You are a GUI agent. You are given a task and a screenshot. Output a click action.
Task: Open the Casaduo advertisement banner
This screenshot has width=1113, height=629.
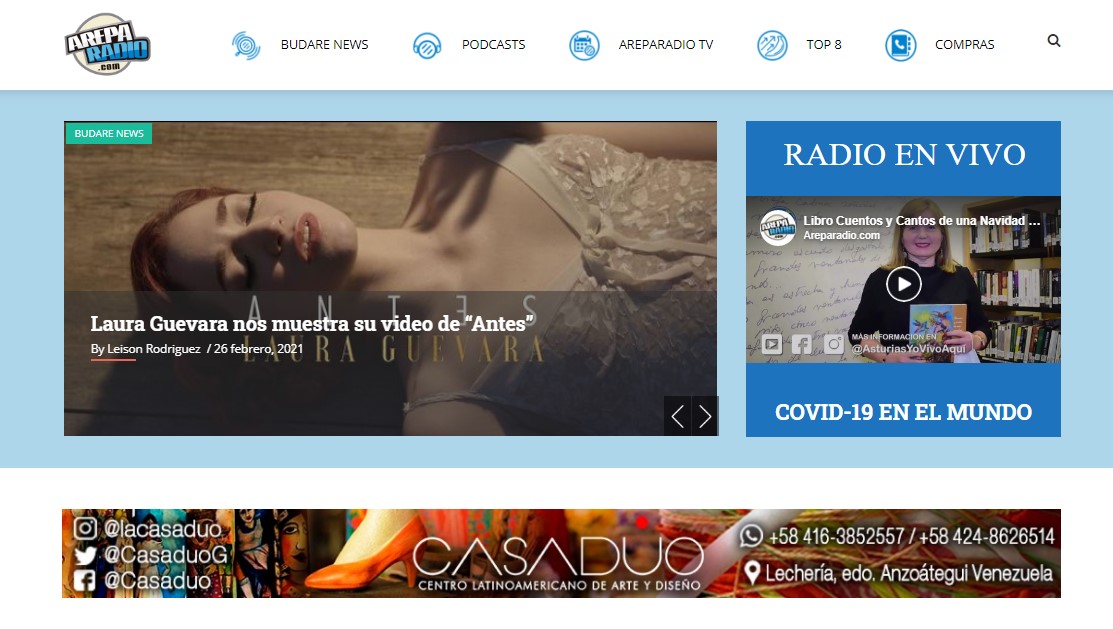tap(561, 553)
